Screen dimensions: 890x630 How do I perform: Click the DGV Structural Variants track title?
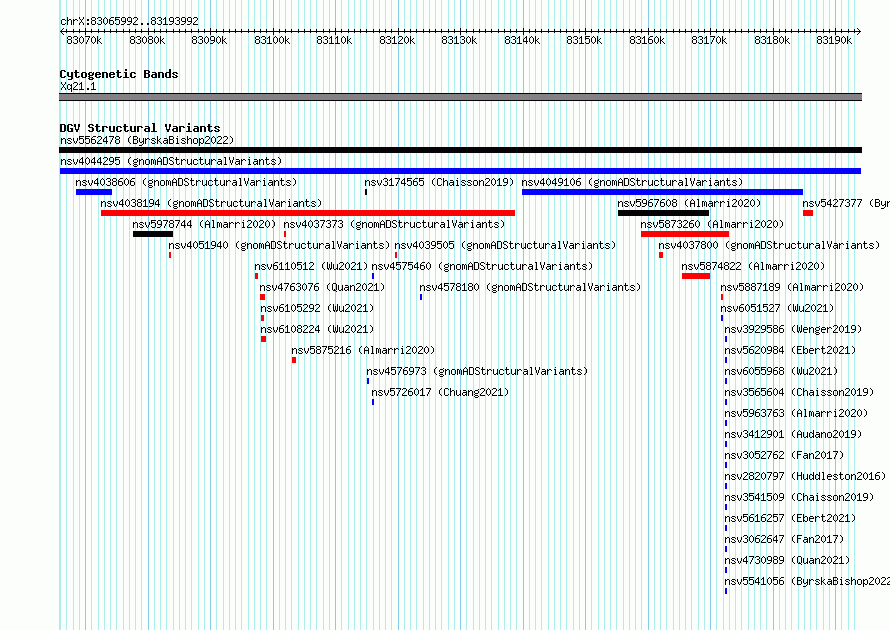point(140,128)
